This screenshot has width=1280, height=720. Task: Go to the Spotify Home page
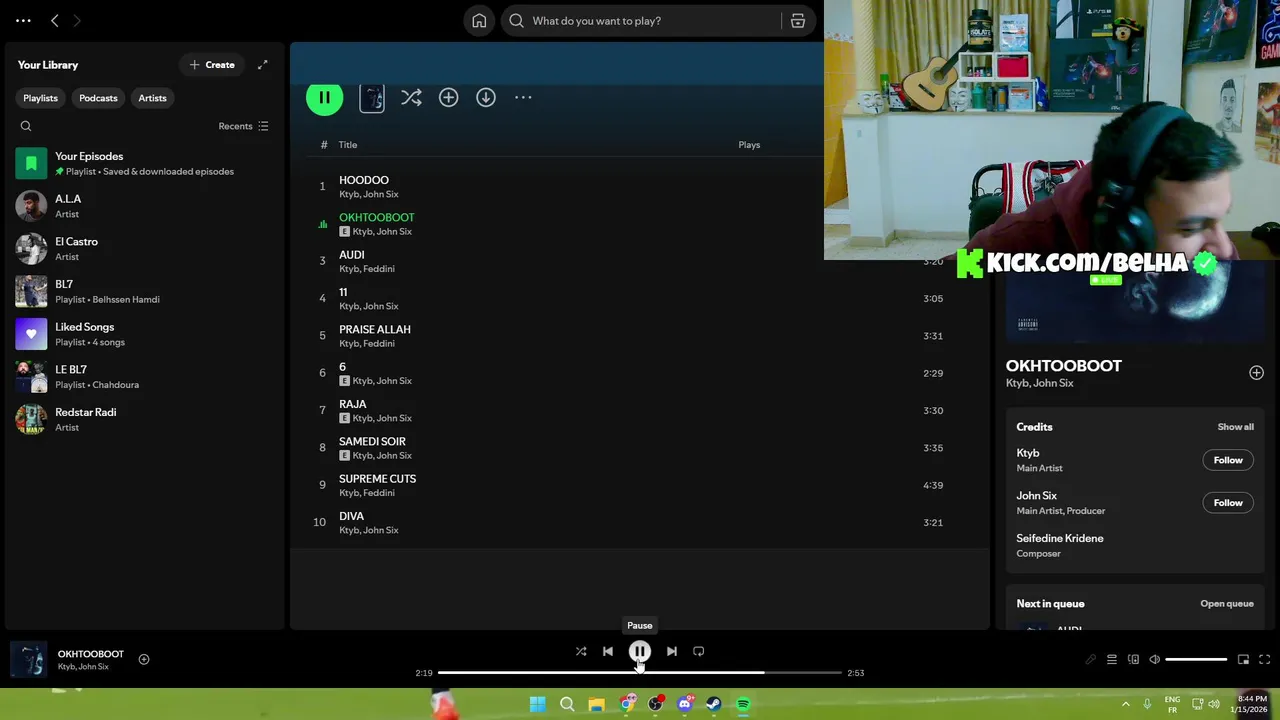[x=479, y=21]
